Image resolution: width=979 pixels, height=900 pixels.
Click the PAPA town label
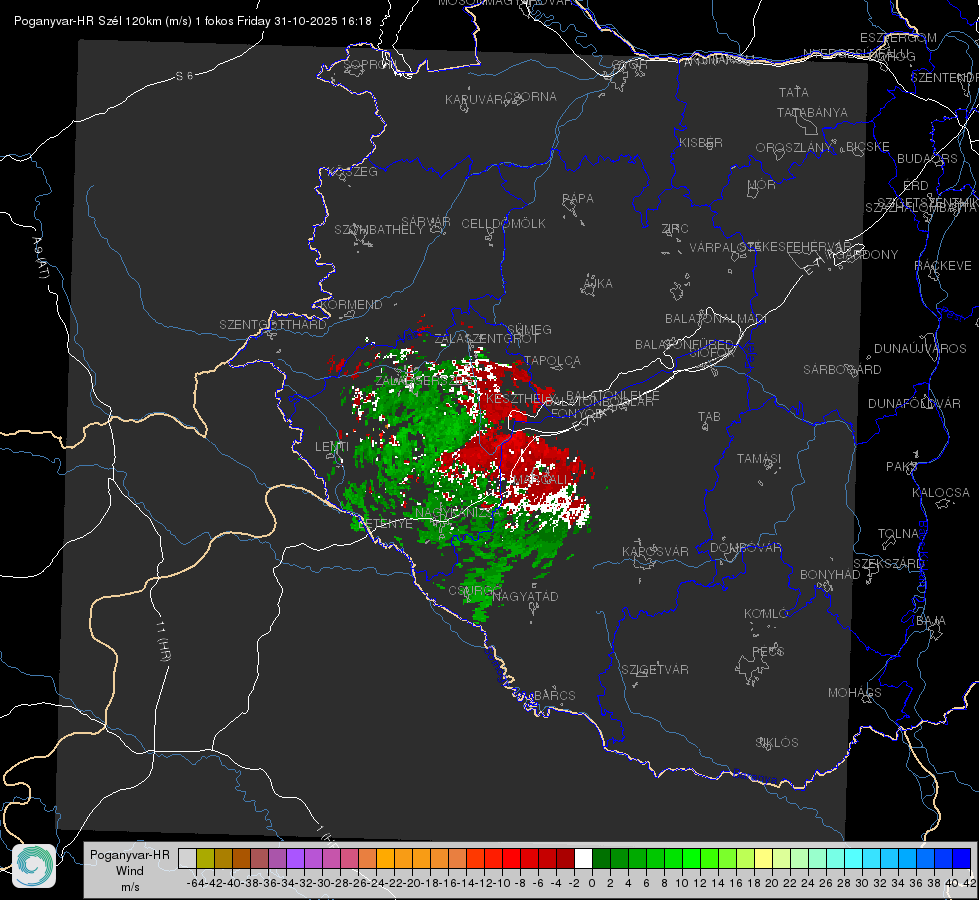pos(578,199)
